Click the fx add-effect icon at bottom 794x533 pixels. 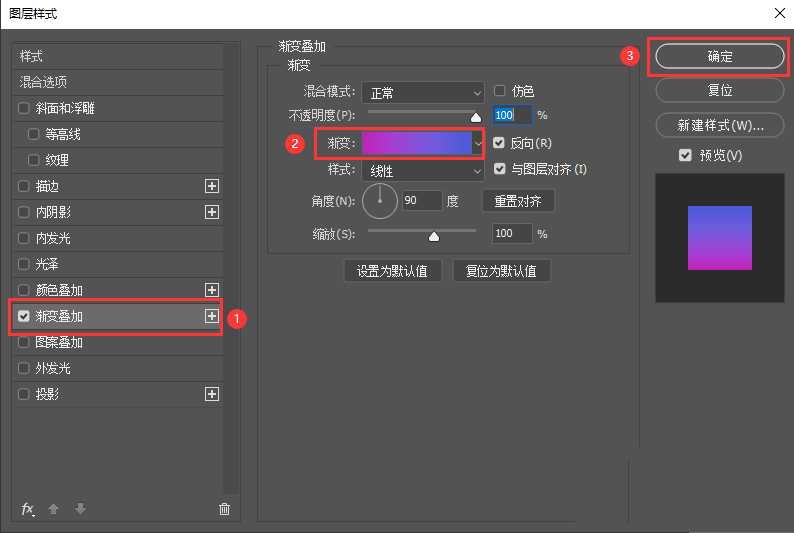(x=27, y=509)
